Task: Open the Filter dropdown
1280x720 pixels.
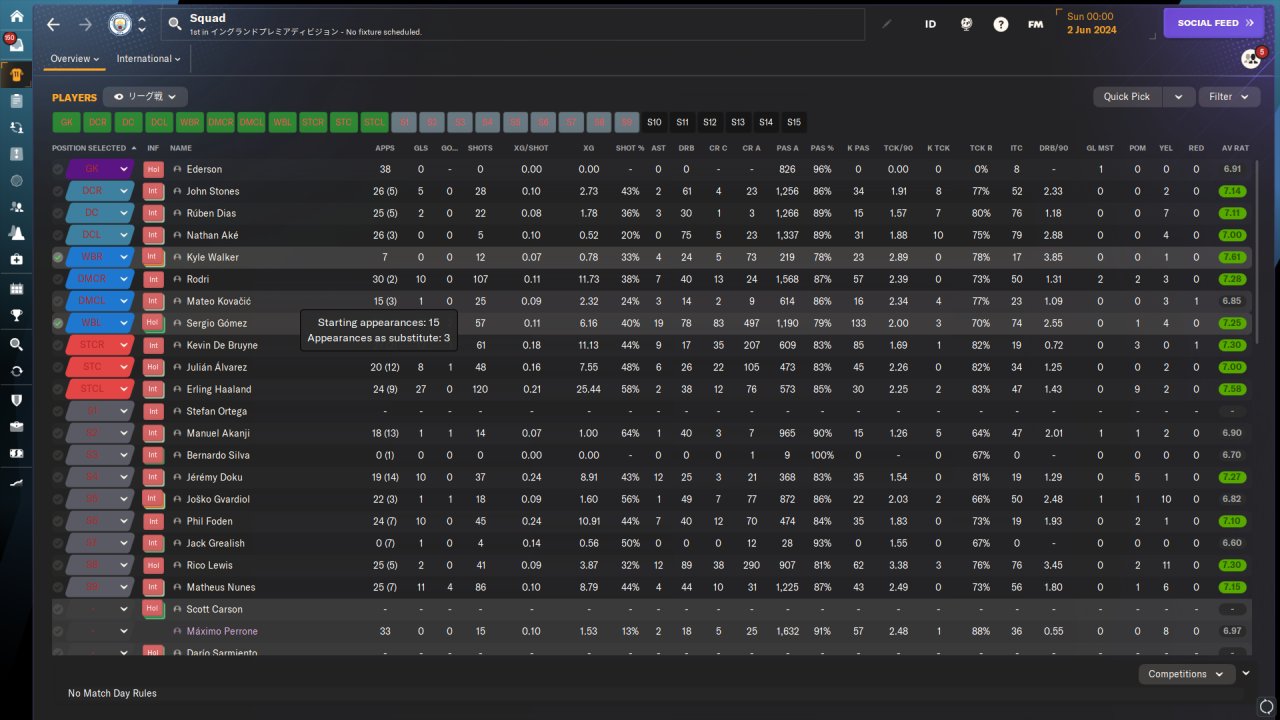Action: [1229, 97]
